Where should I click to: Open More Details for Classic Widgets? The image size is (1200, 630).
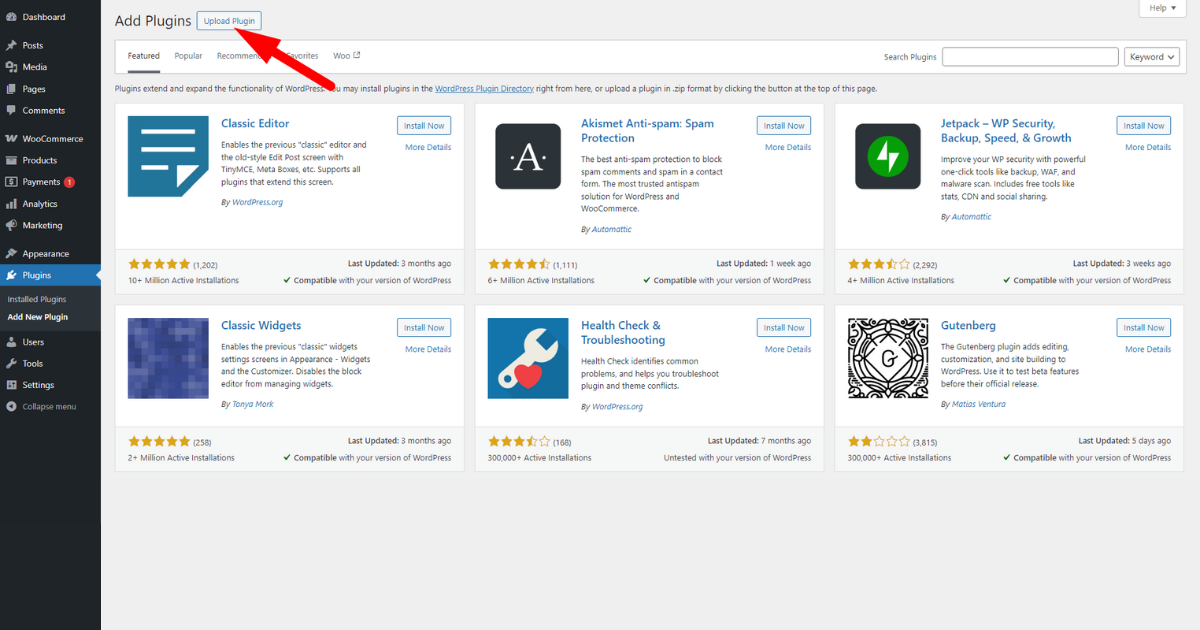pyautogui.click(x=428, y=349)
